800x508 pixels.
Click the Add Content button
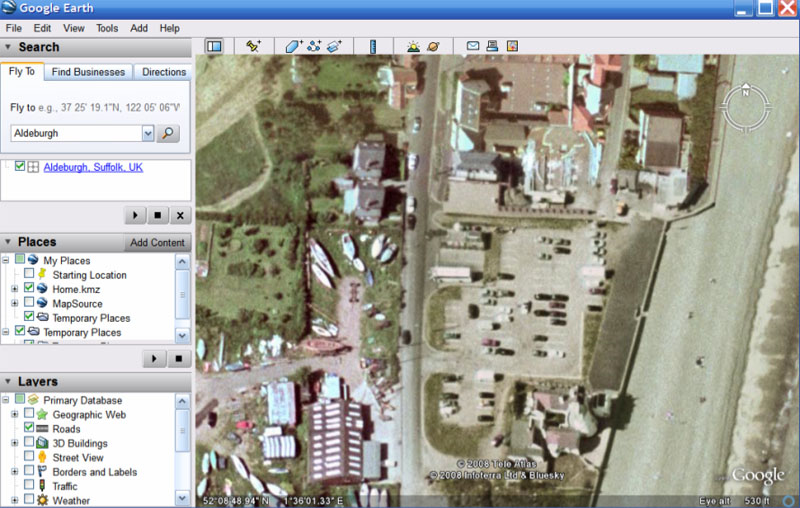click(x=157, y=243)
